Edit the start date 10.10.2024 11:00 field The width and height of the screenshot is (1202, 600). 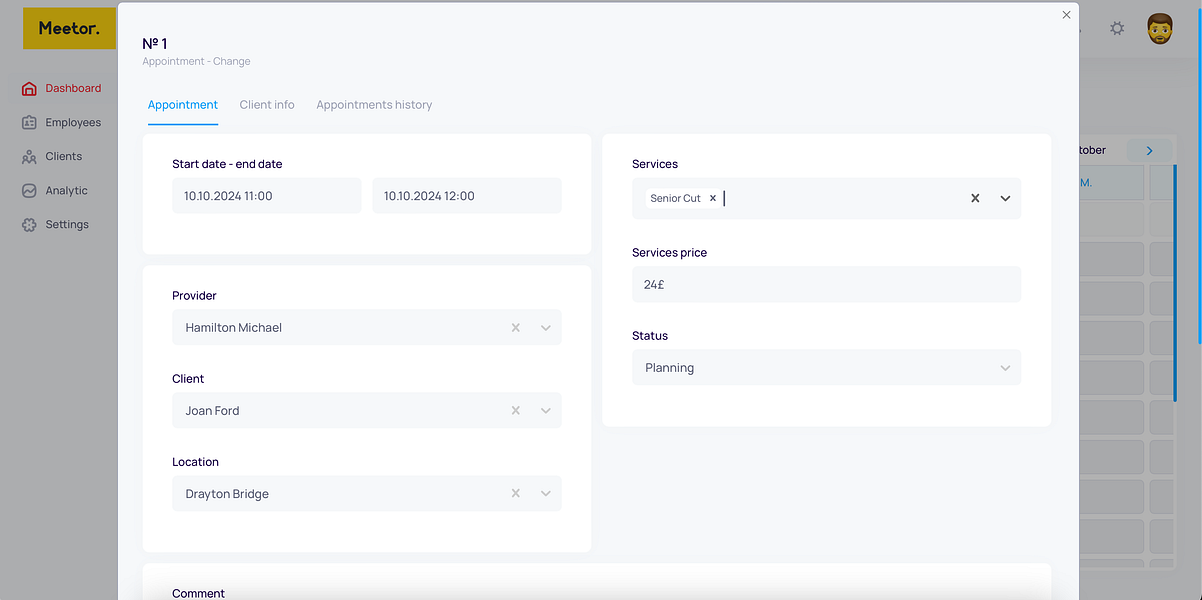coord(266,195)
